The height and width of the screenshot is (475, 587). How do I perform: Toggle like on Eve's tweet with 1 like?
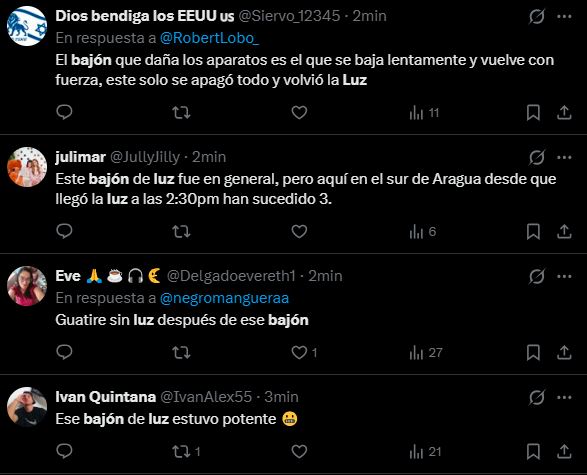tap(304, 352)
